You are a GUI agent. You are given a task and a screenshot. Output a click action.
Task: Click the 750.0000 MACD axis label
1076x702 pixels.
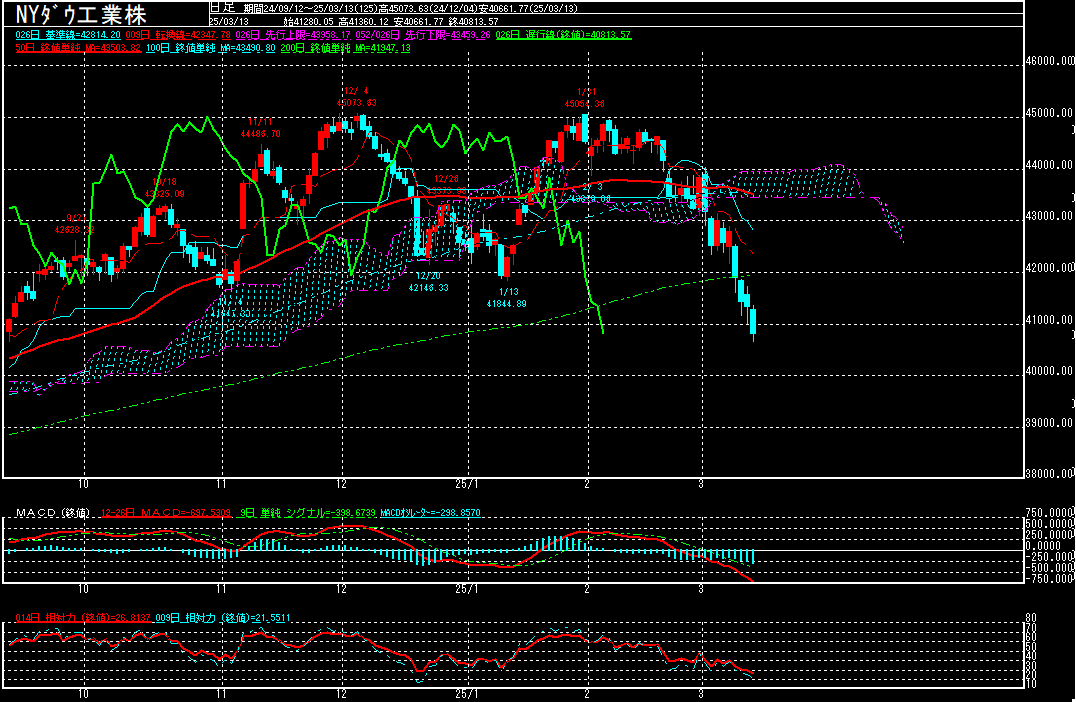tap(1049, 513)
